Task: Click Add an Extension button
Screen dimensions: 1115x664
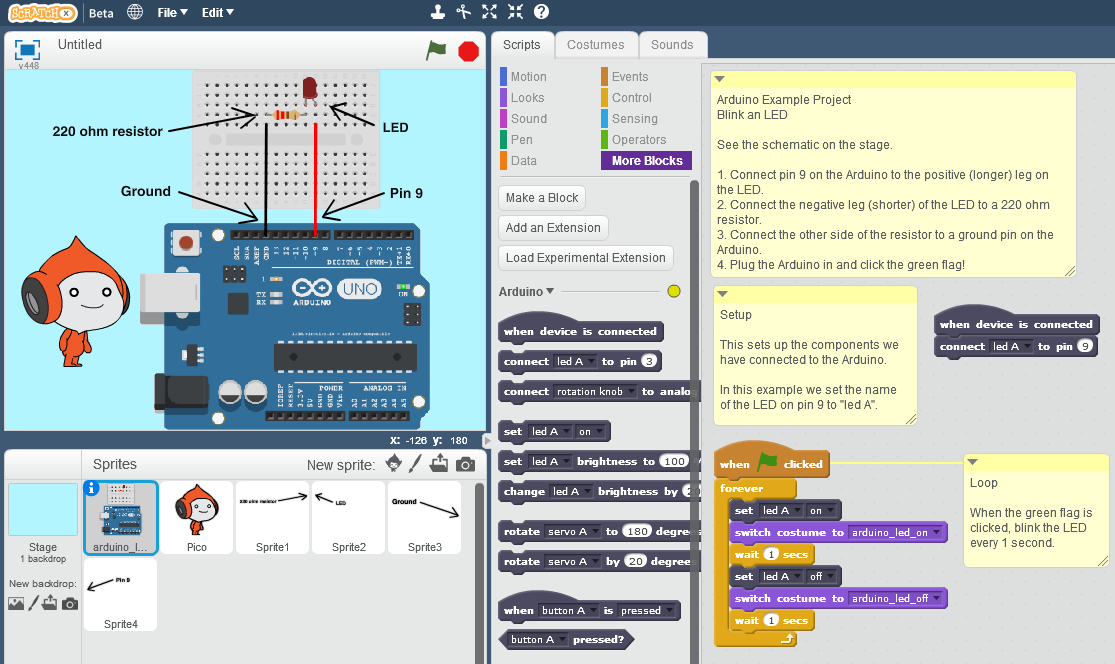Action: point(553,227)
